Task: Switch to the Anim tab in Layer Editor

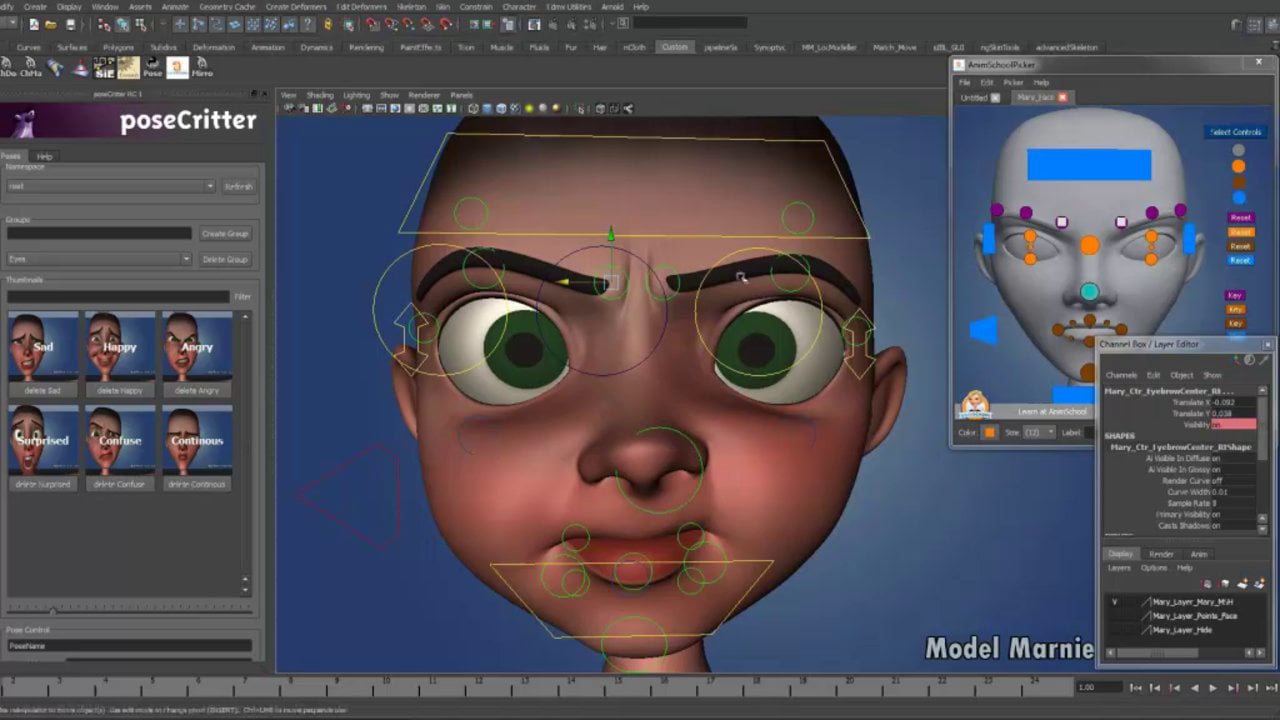Action: pos(1198,554)
